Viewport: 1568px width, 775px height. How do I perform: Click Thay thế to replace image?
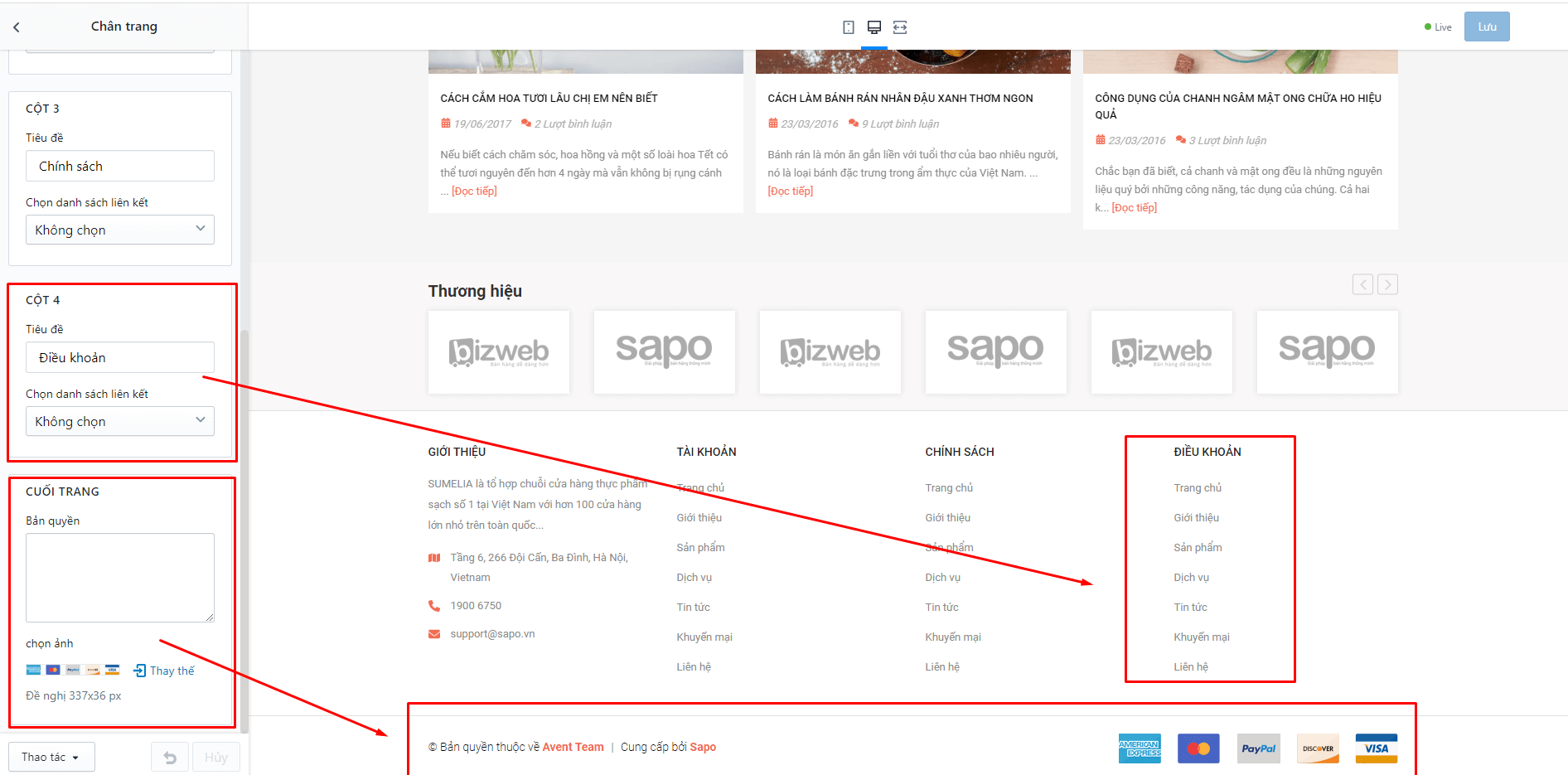point(172,671)
